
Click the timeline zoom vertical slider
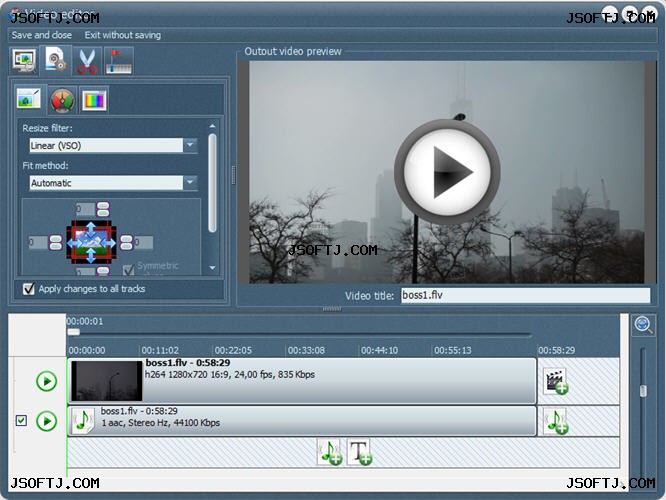(643, 391)
